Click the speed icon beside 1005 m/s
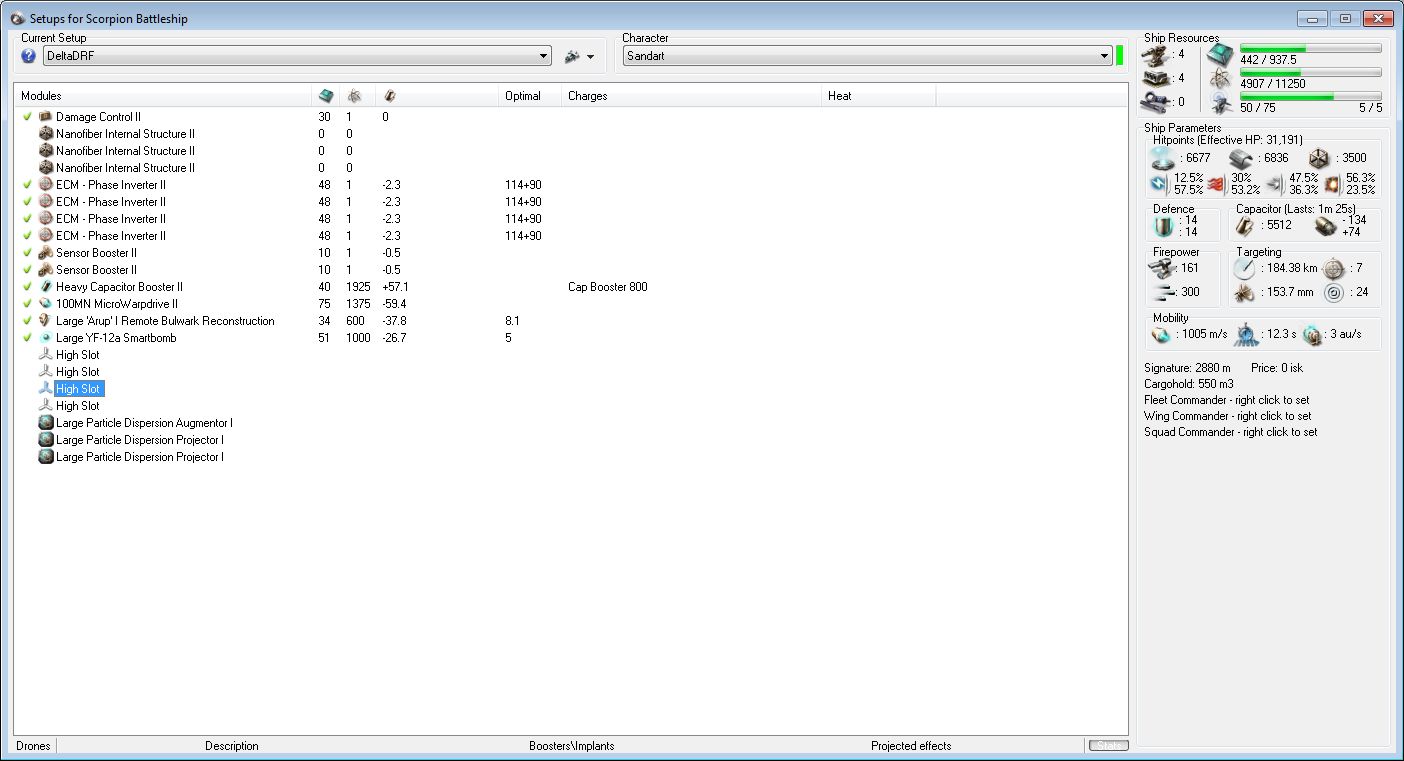This screenshot has width=1404, height=761. coord(1160,334)
